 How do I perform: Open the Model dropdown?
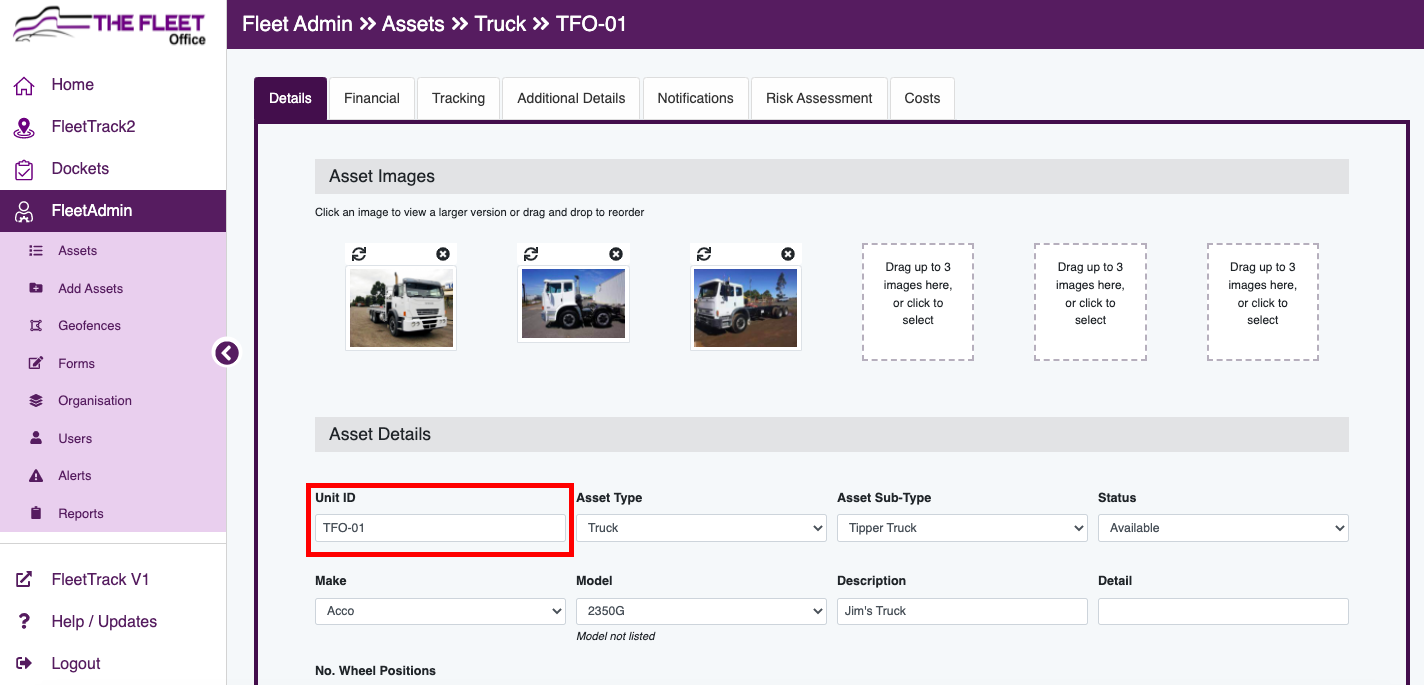[701, 611]
